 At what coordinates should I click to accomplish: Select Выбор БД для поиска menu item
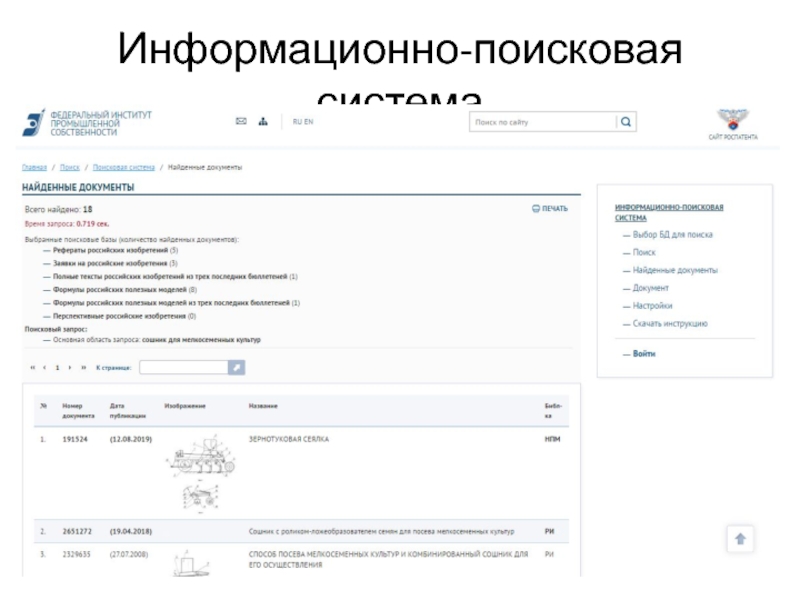(672, 235)
